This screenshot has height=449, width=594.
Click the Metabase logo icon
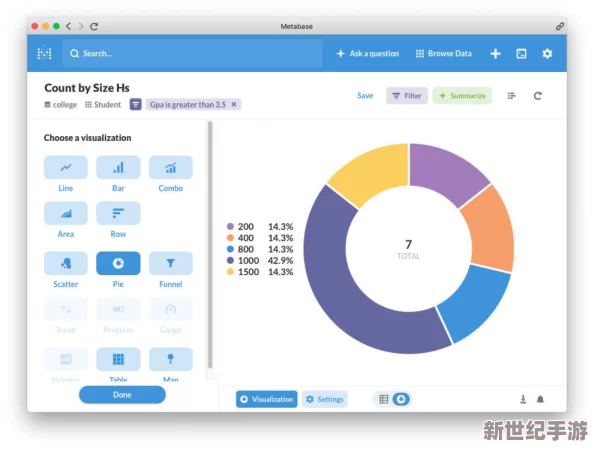pyautogui.click(x=45, y=53)
